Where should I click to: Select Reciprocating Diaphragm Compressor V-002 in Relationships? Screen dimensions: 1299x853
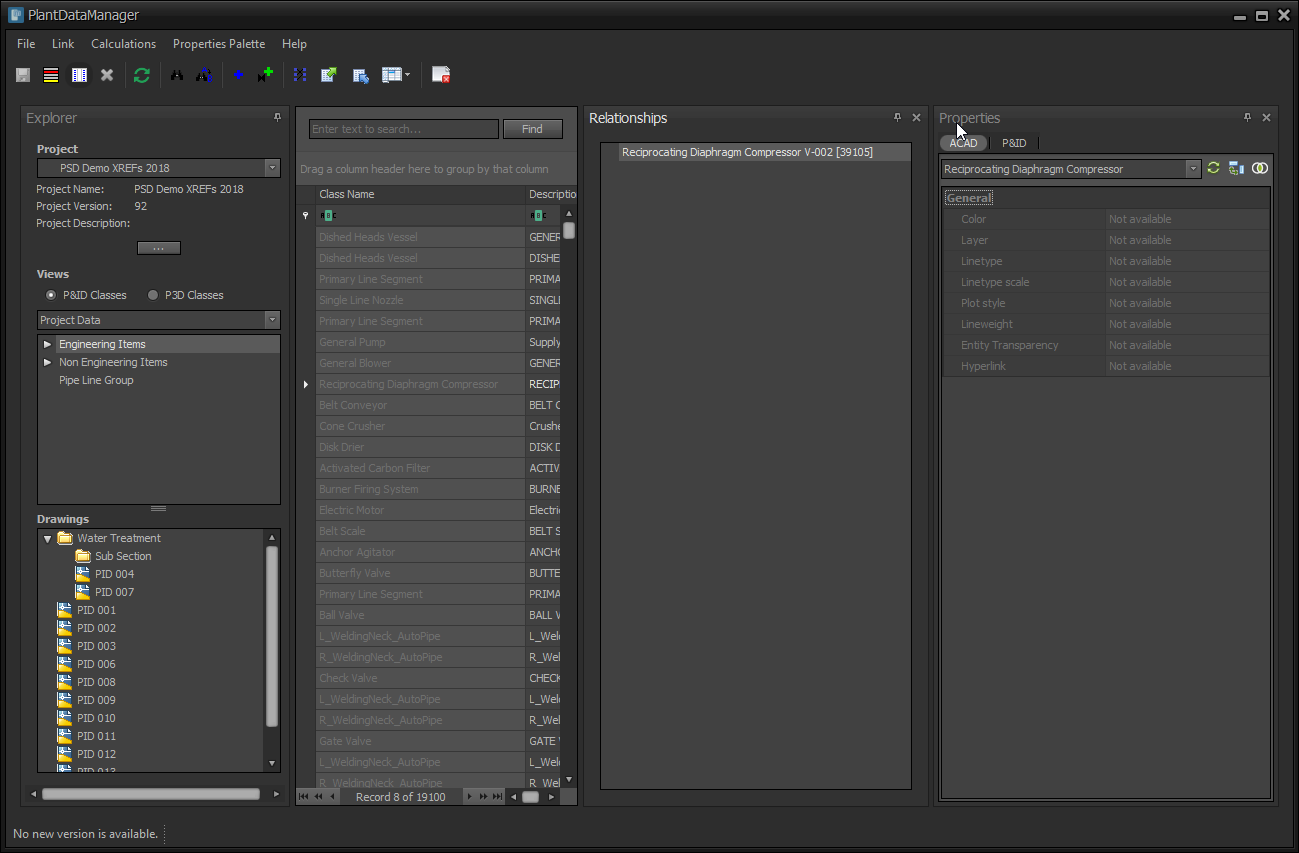tap(747, 153)
